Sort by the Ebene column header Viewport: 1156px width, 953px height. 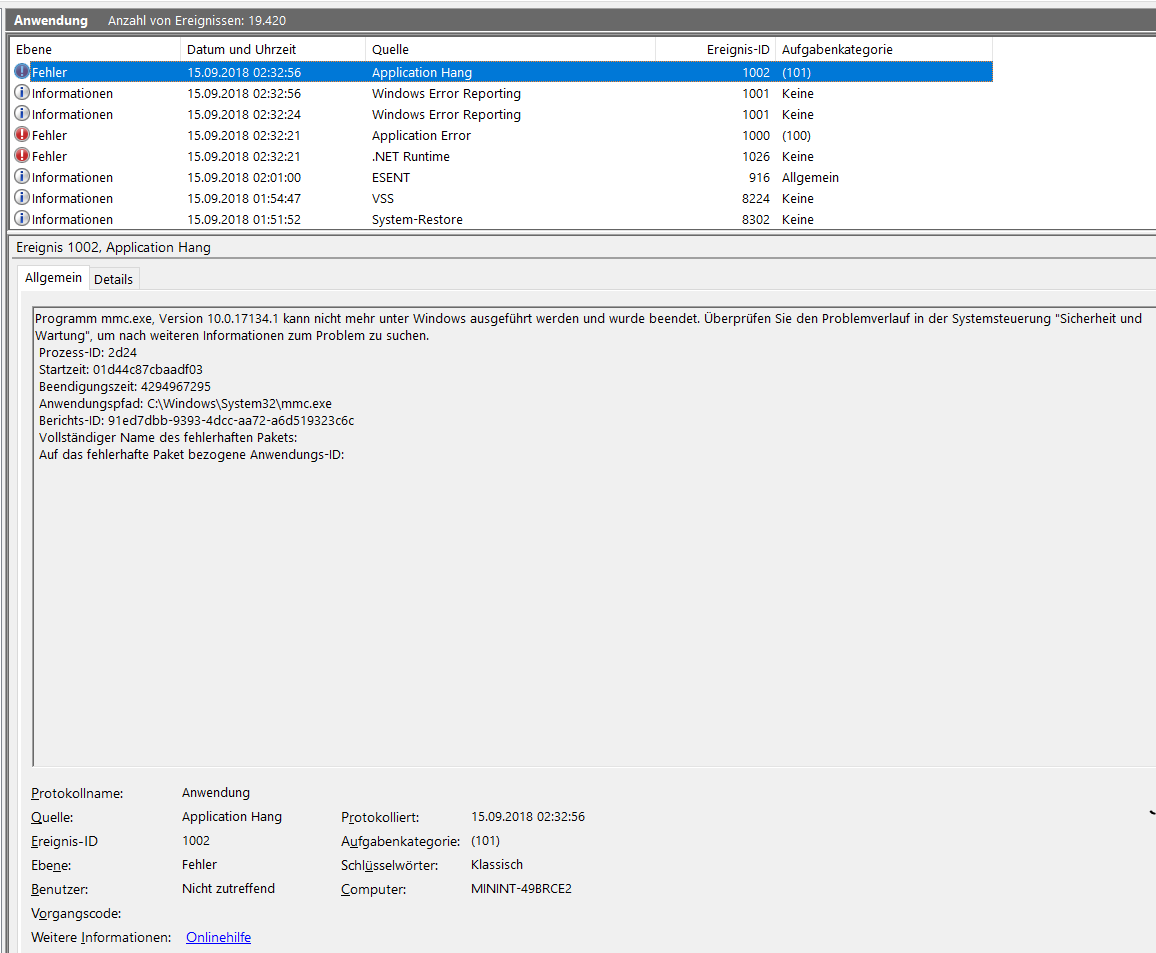pyautogui.click(x=95, y=49)
